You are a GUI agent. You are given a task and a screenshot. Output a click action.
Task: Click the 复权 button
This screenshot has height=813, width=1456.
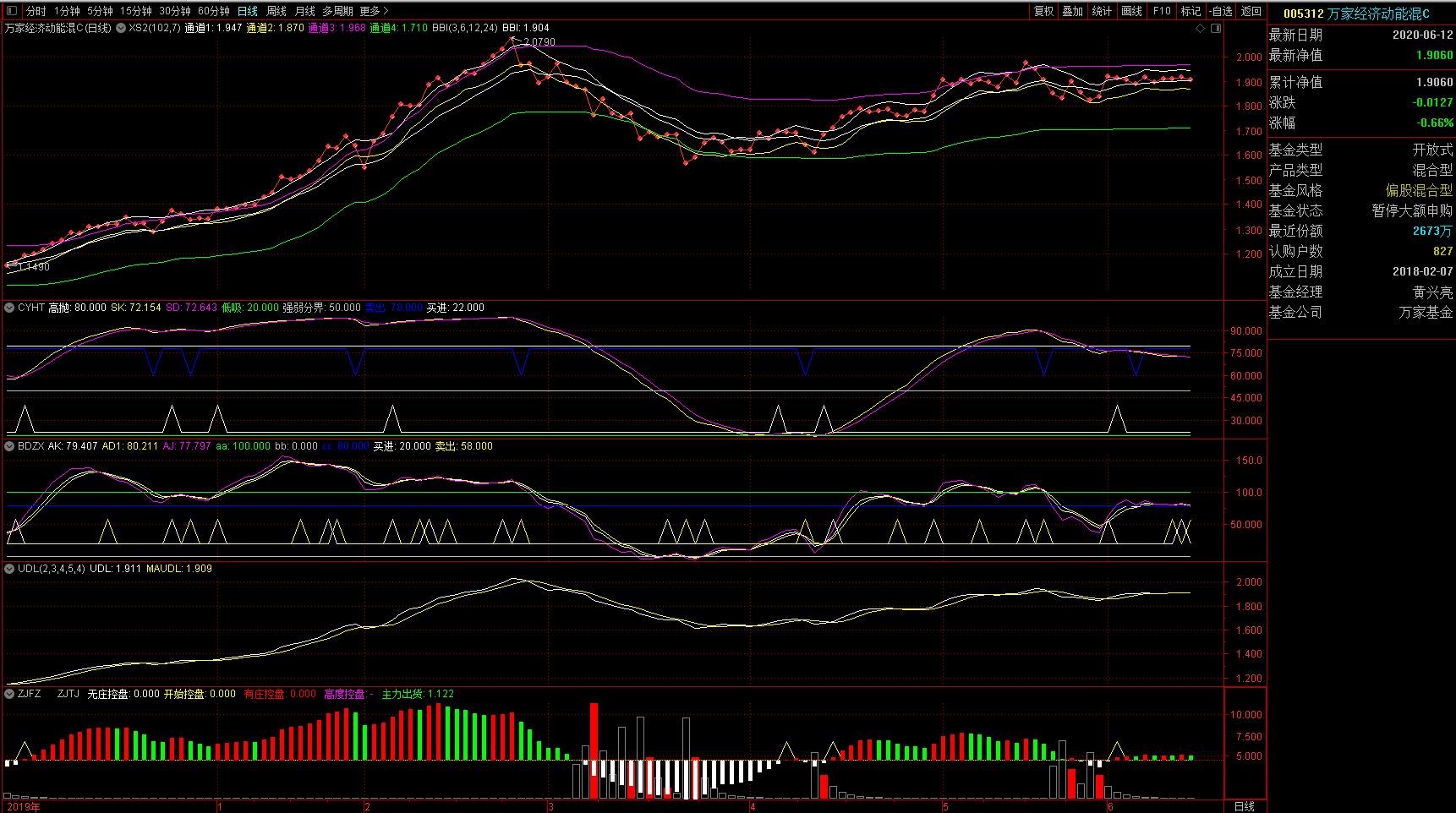tap(1044, 11)
